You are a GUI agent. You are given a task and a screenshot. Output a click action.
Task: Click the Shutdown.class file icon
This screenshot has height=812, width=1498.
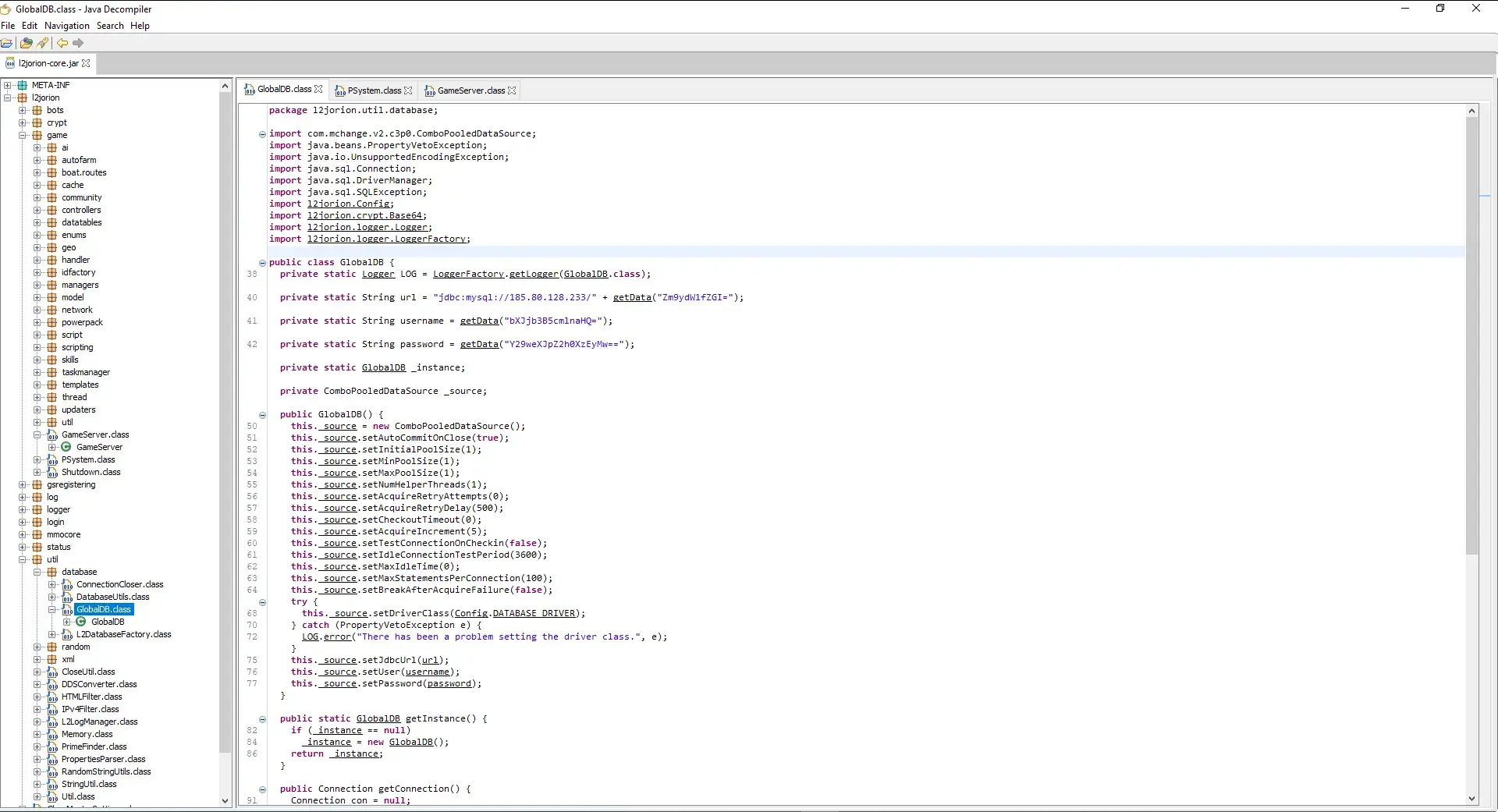(51, 472)
